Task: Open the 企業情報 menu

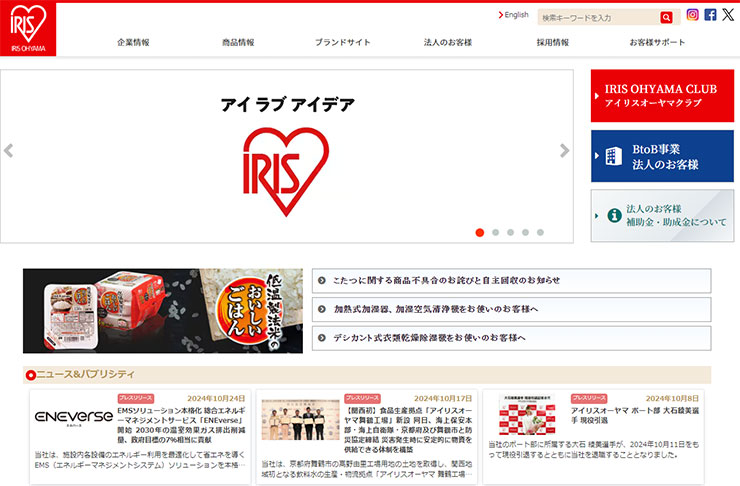Action: [134, 42]
